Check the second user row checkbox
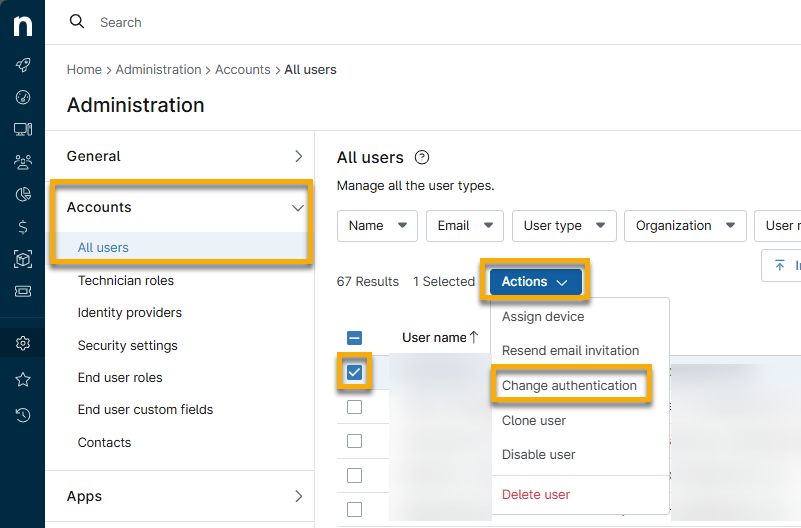 click(354, 407)
